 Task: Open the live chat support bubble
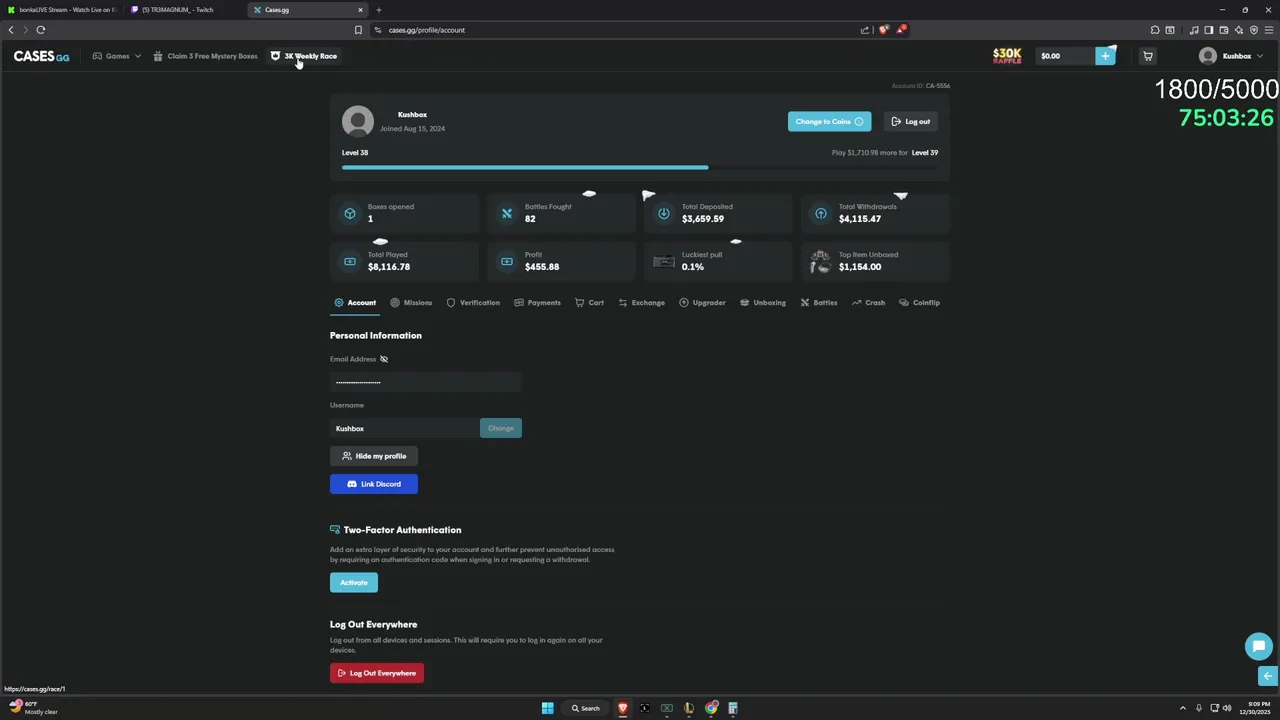point(1259,646)
